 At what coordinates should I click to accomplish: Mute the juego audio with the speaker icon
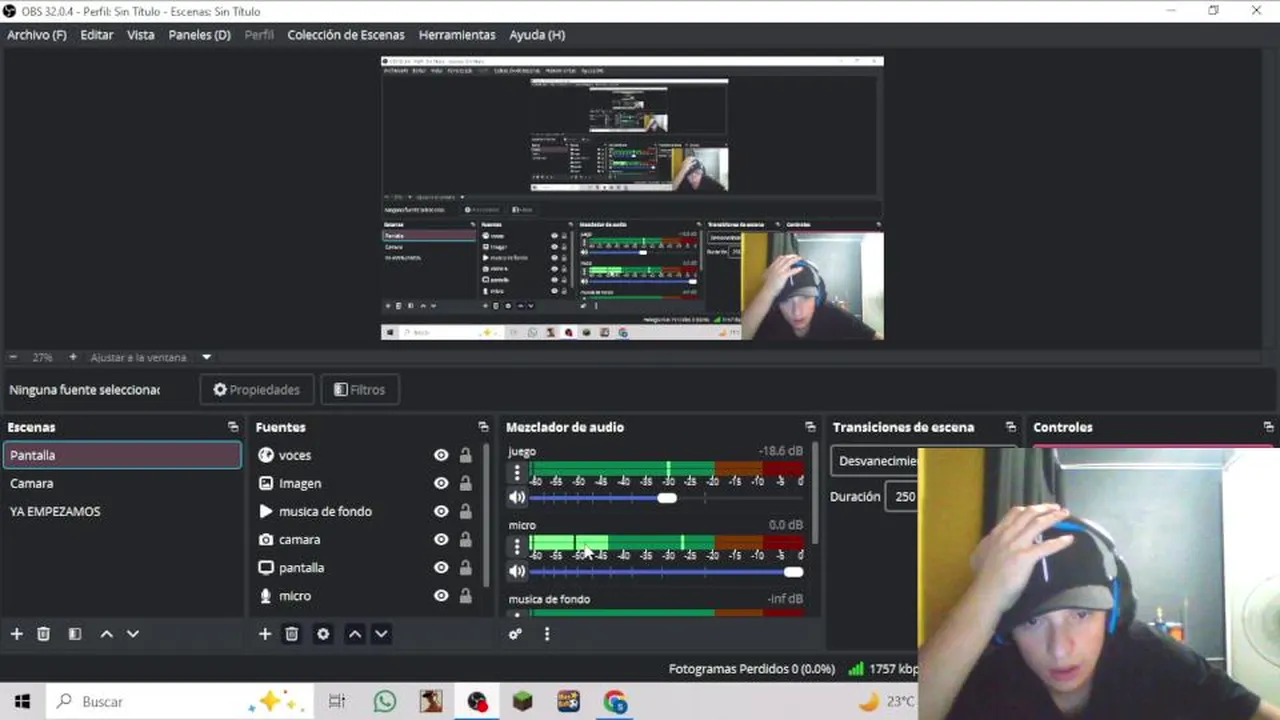click(517, 497)
